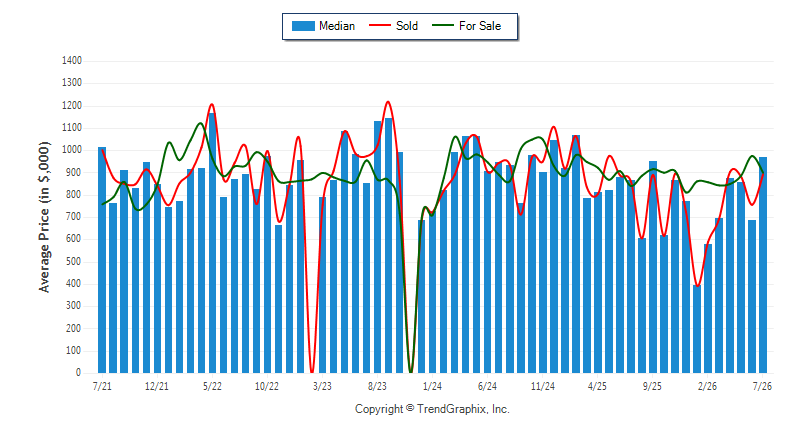Click the Average Price axis title

(x=45, y=217)
